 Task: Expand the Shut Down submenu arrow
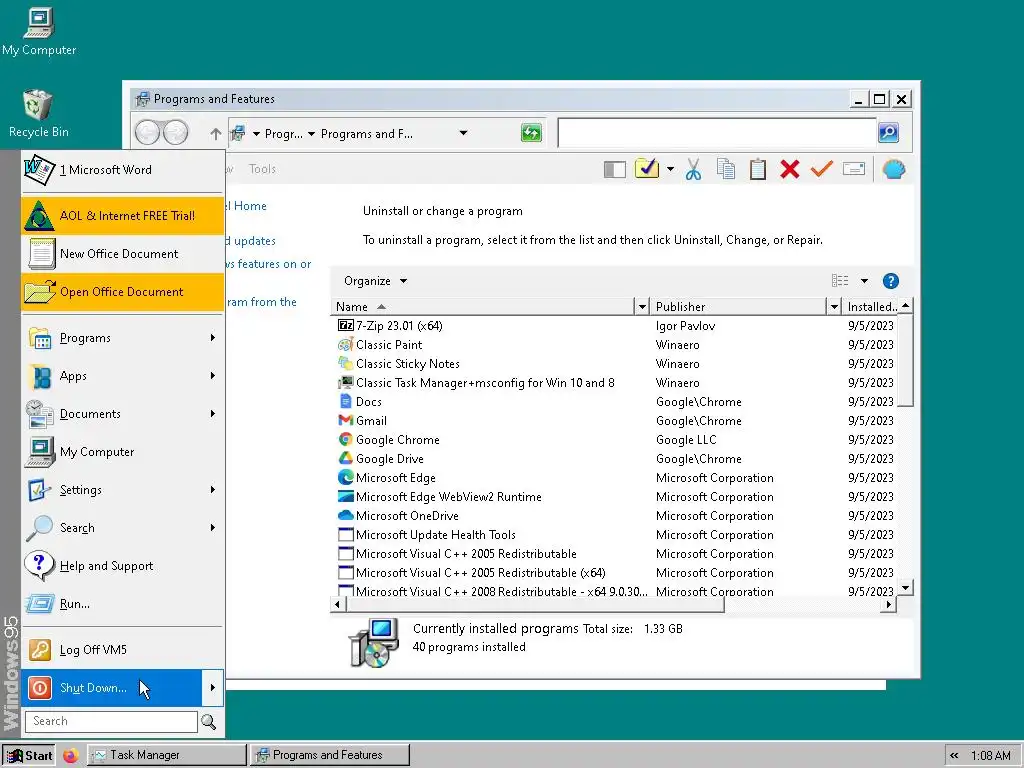tap(213, 688)
